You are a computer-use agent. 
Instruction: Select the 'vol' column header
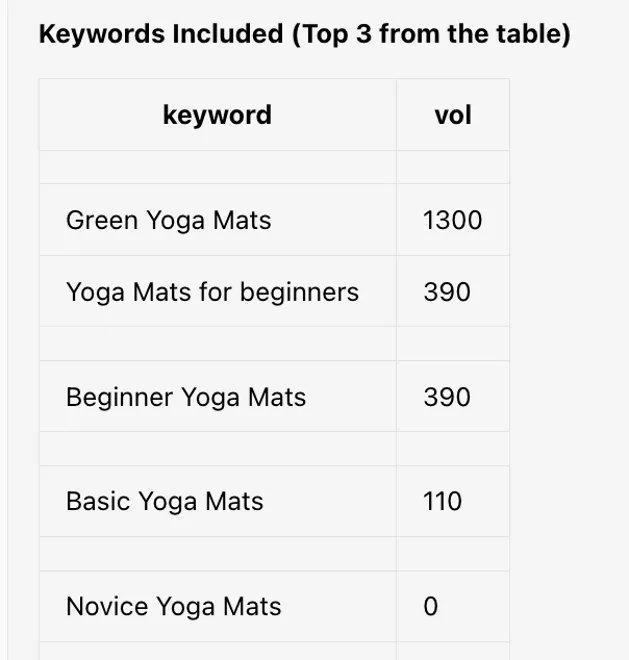pyautogui.click(x=452, y=115)
